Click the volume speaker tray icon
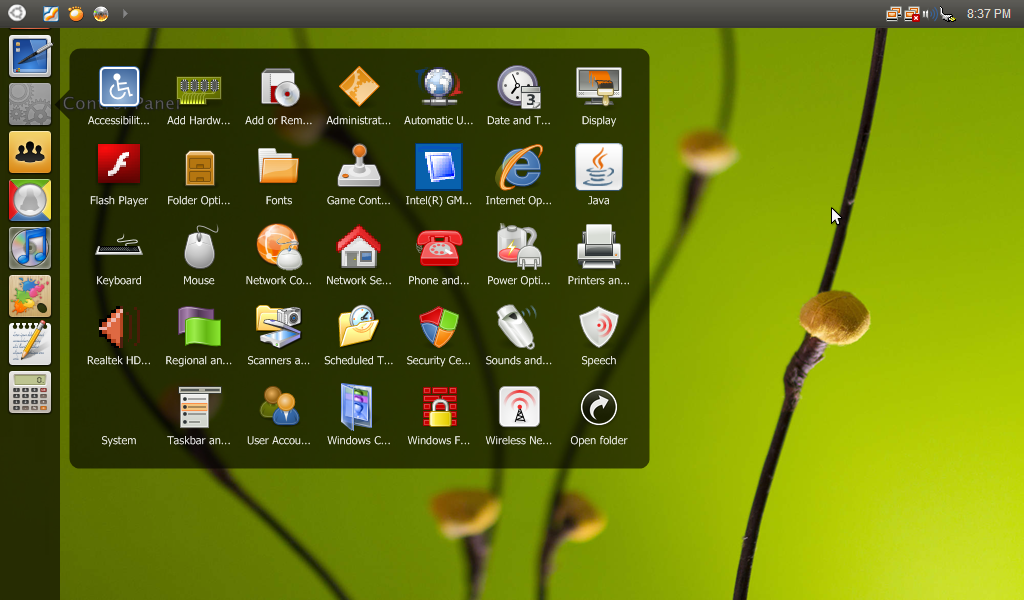This screenshot has width=1024, height=600. (929, 14)
